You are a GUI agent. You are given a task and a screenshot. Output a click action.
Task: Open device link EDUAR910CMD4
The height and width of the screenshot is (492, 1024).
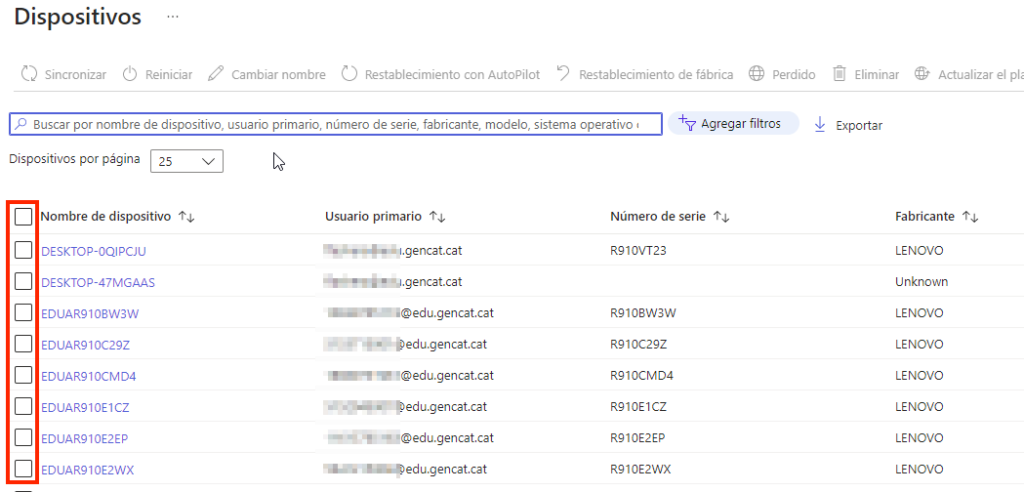point(89,376)
